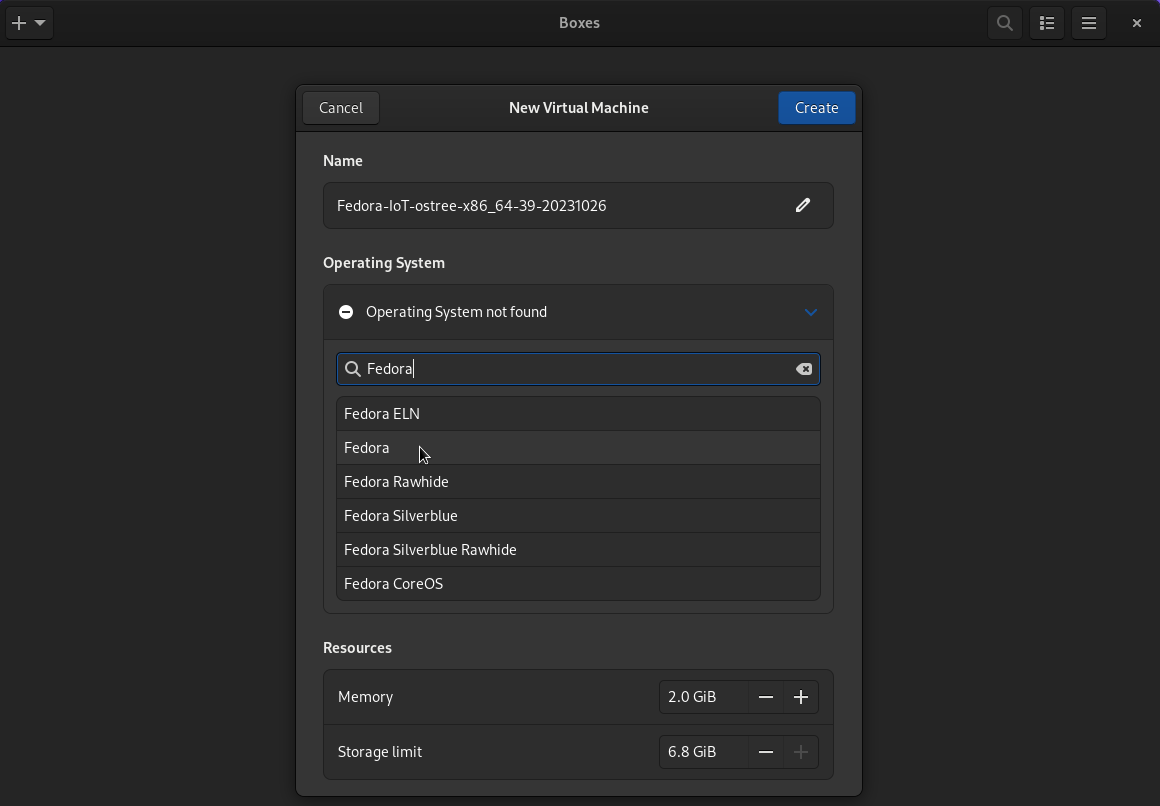Select Fedora Rawhide in the OS list
Screen dimensions: 1160x806
click(x=396, y=481)
